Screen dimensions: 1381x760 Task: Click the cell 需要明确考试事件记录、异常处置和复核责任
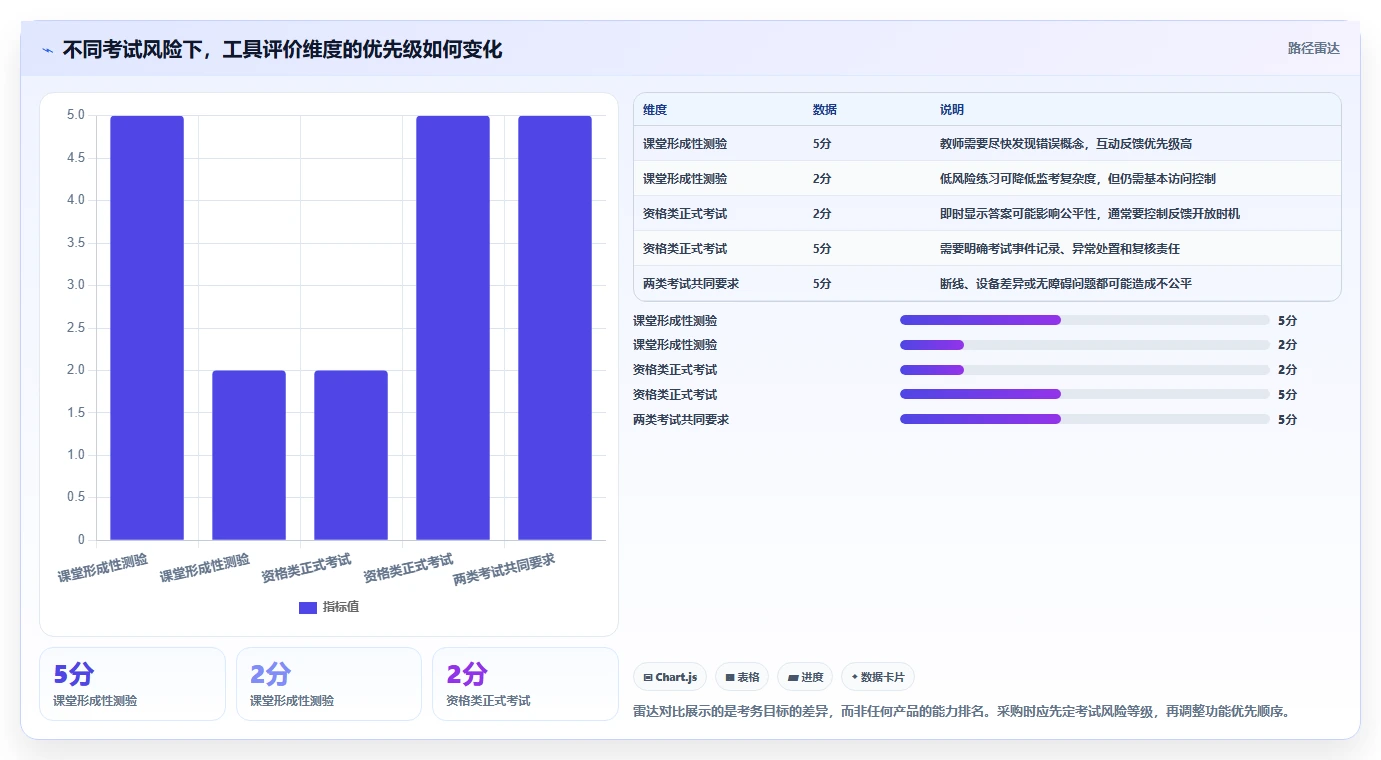click(1060, 249)
